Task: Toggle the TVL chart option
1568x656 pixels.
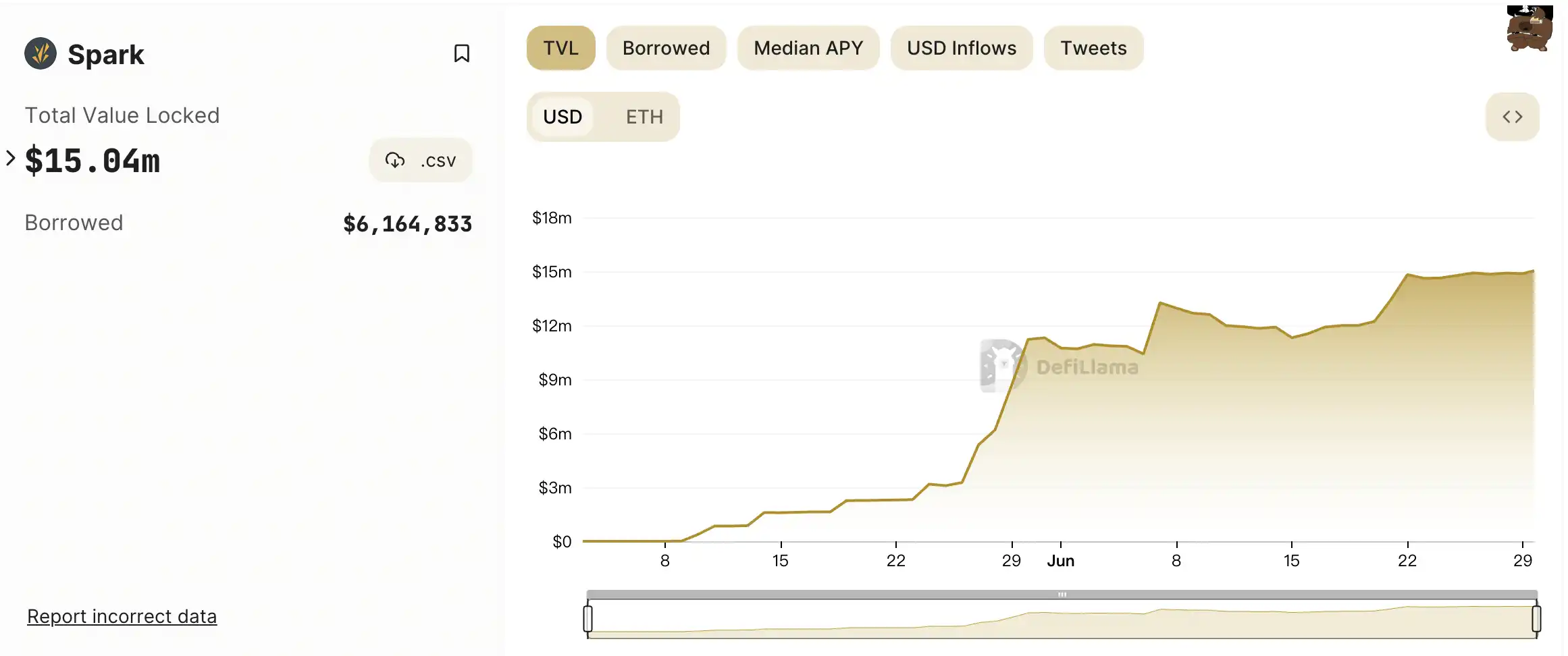Action: (x=560, y=48)
